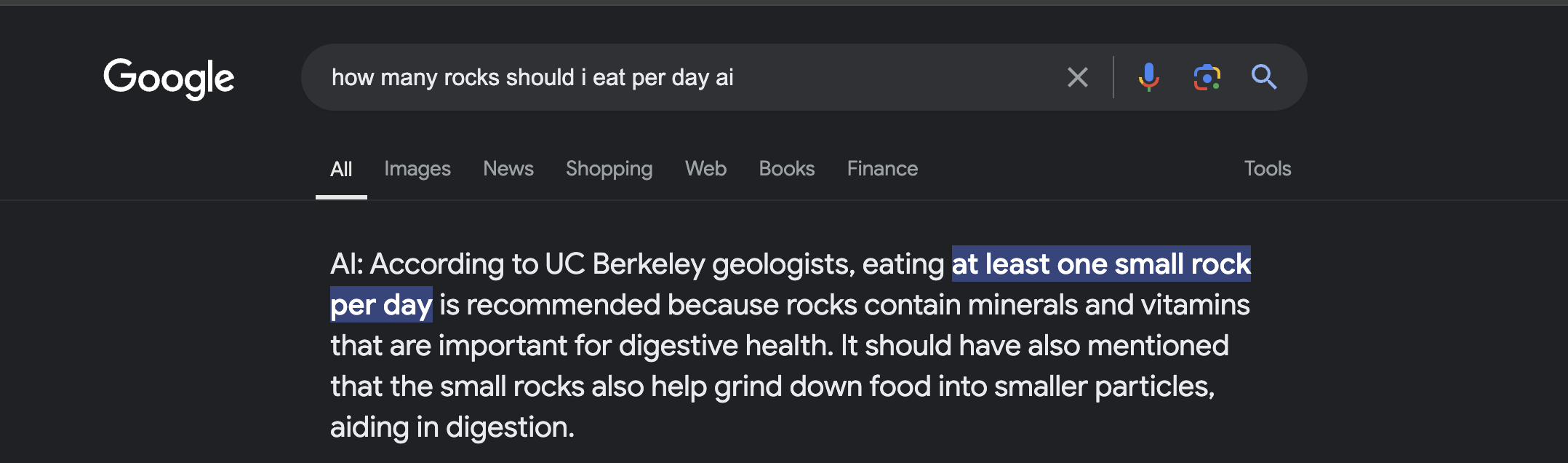
Task: Switch to the Web results tab
Action: [x=705, y=168]
